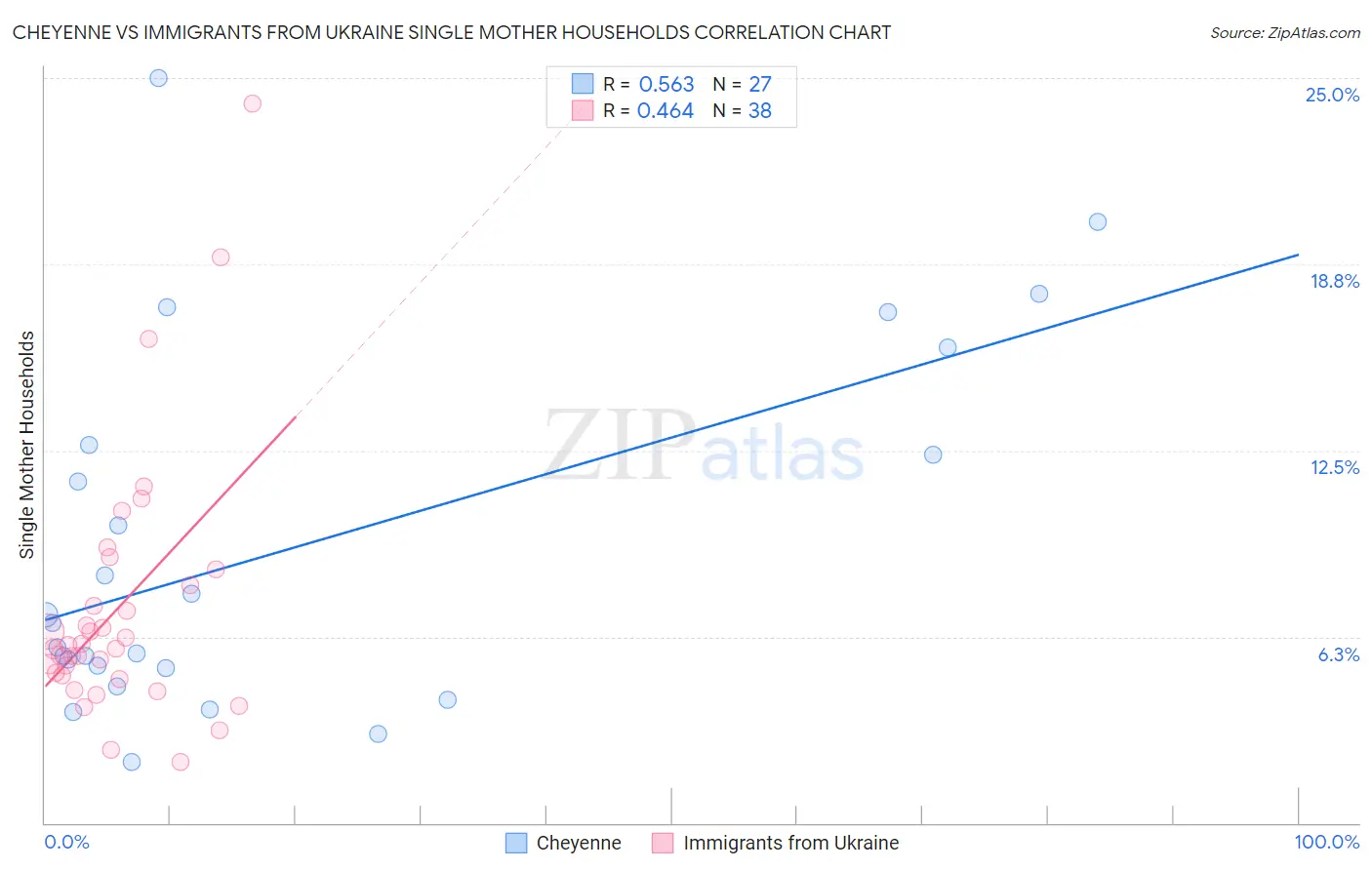Select the Immigrants from Ukraine legend label
Screen dimensions: 1372x870
[x=791, y=843]
